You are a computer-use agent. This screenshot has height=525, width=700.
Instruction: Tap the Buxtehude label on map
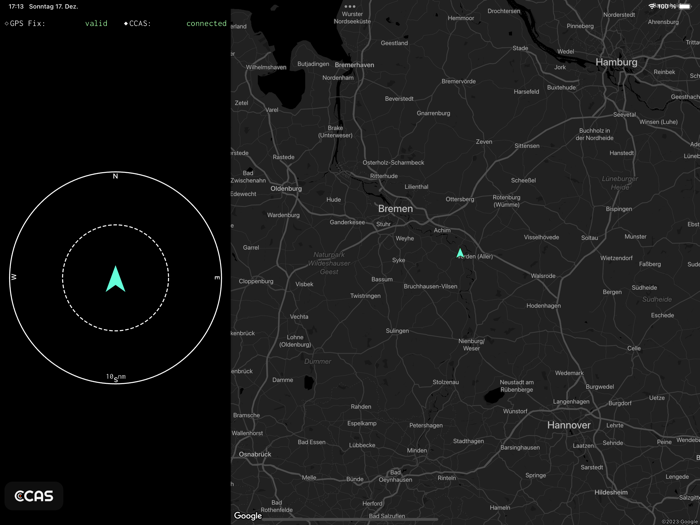[x=561, y=88]
